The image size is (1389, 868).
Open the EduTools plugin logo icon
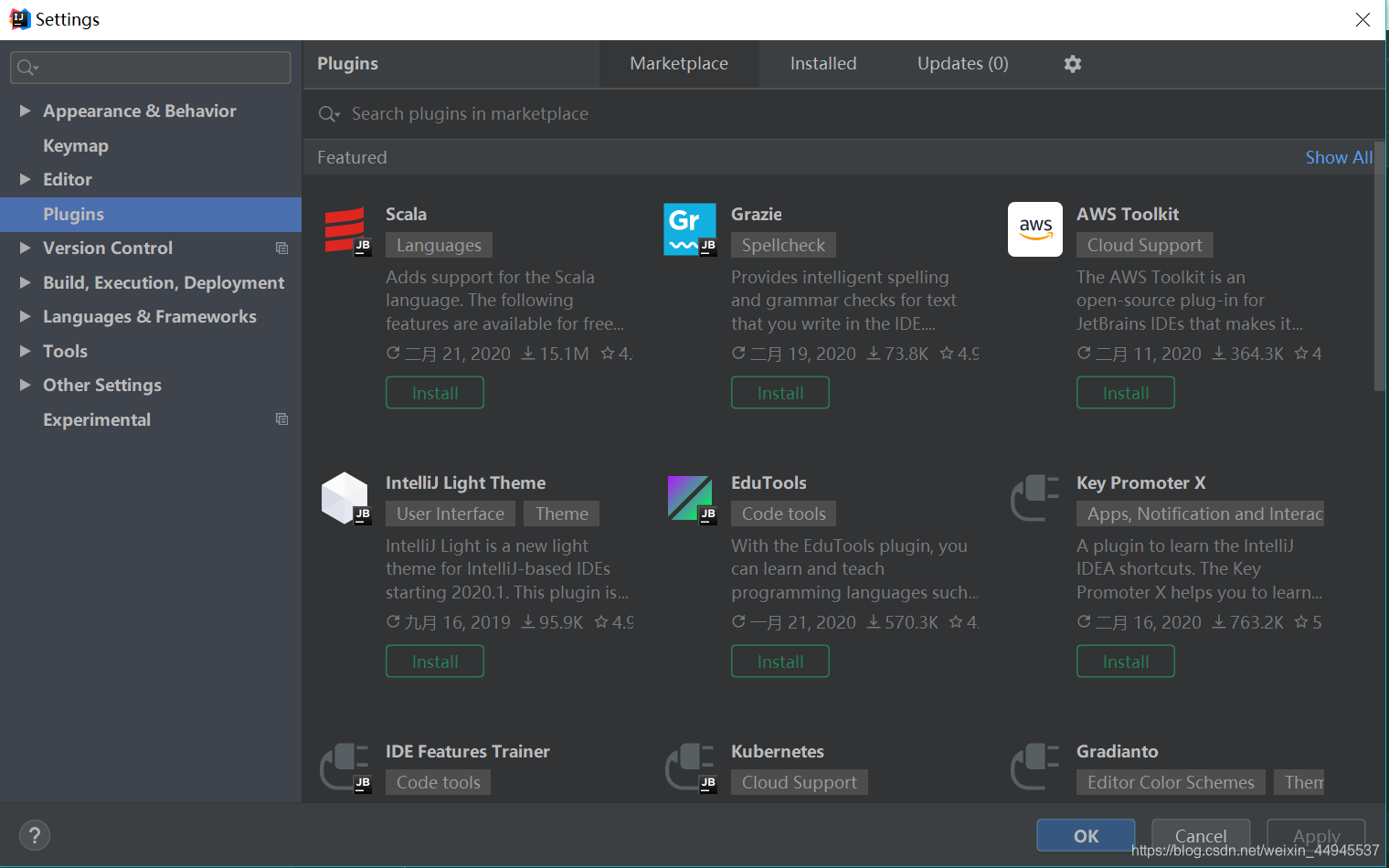click(x=691, y=498)
